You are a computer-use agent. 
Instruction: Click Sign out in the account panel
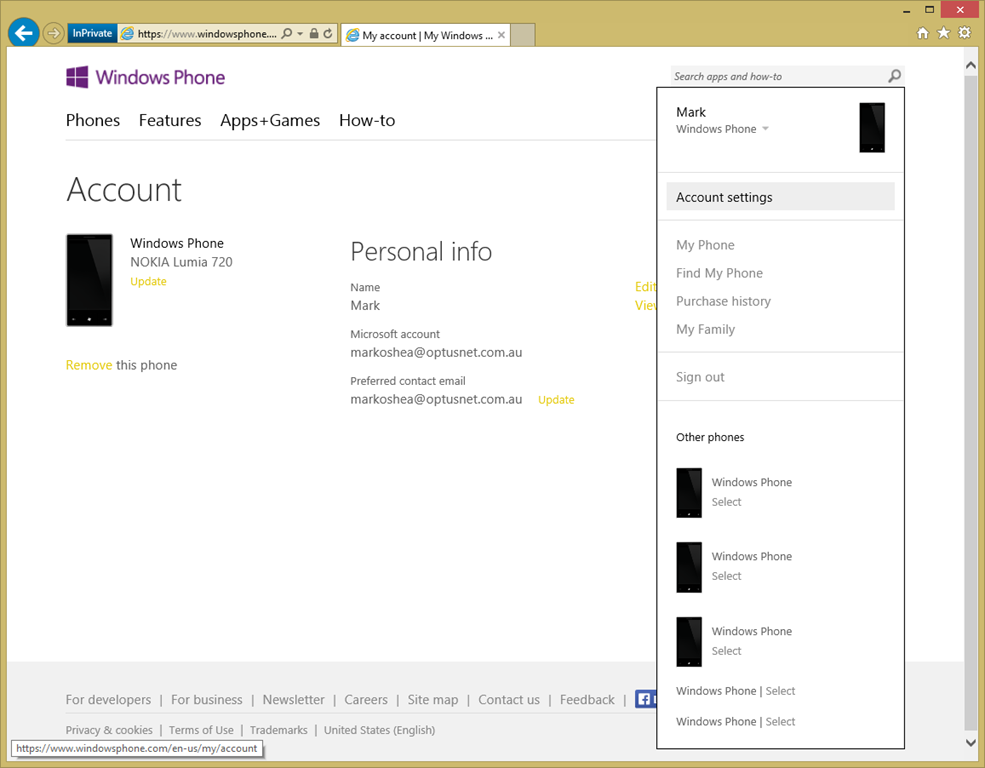pos(700,377)
